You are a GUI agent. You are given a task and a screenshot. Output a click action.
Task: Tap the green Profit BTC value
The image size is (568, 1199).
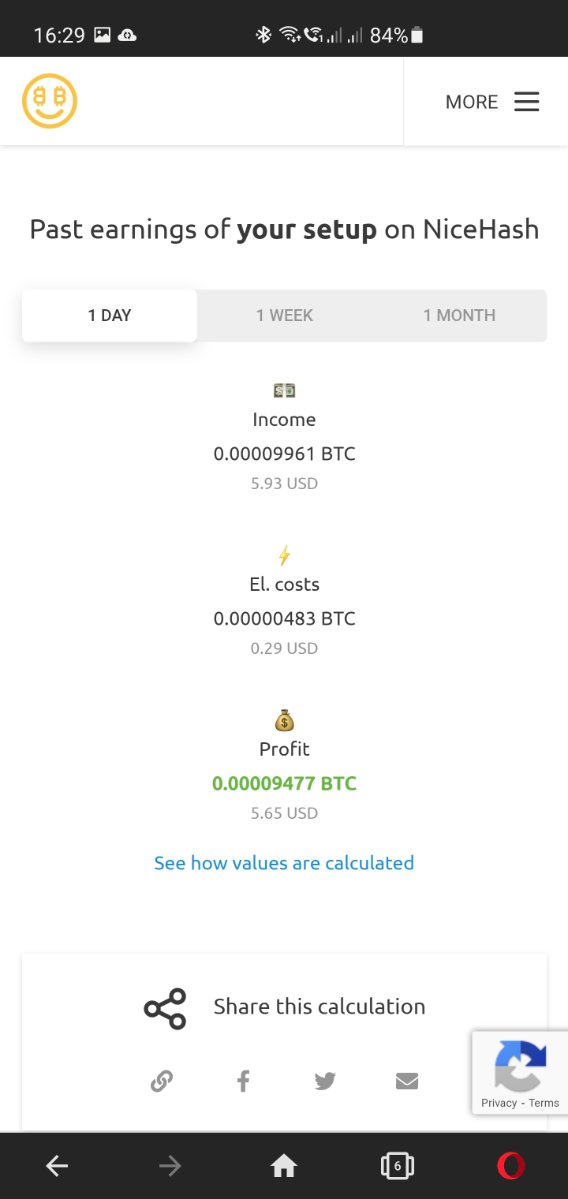click(x=284, y=783)
